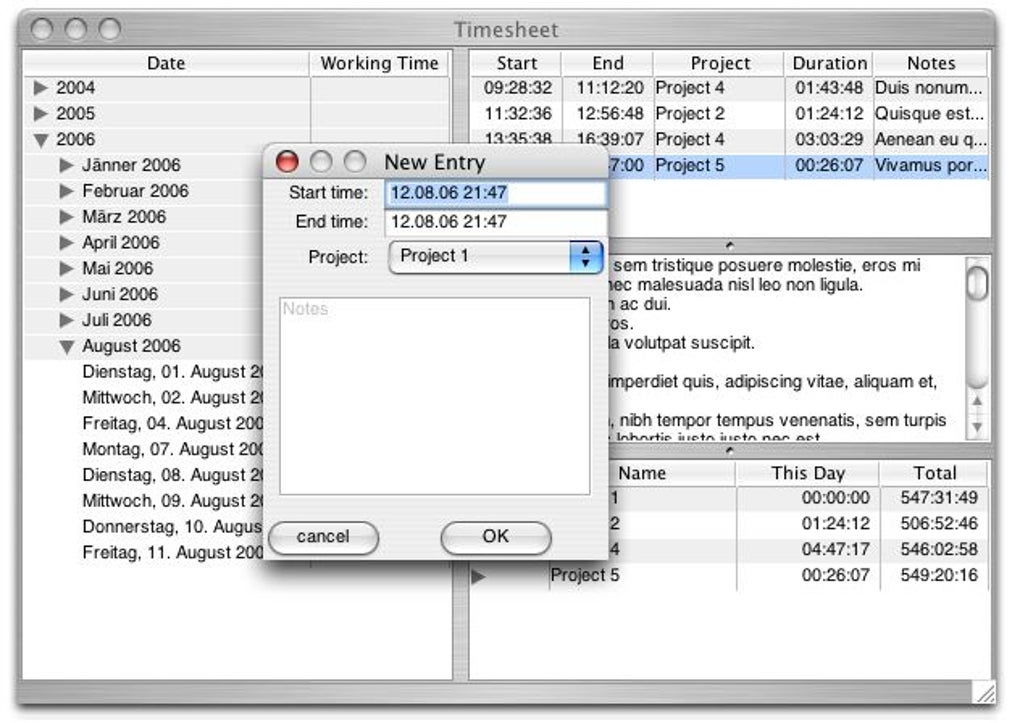1020x723 pixels.
Task: Expand Mai 2006 month
Action: [66, 269]
